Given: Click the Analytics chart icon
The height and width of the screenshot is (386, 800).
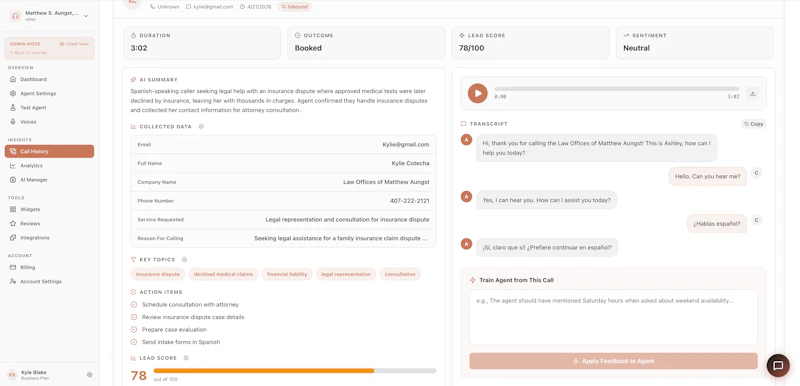Looking at the screenshot, I should (x=13, y=166).
